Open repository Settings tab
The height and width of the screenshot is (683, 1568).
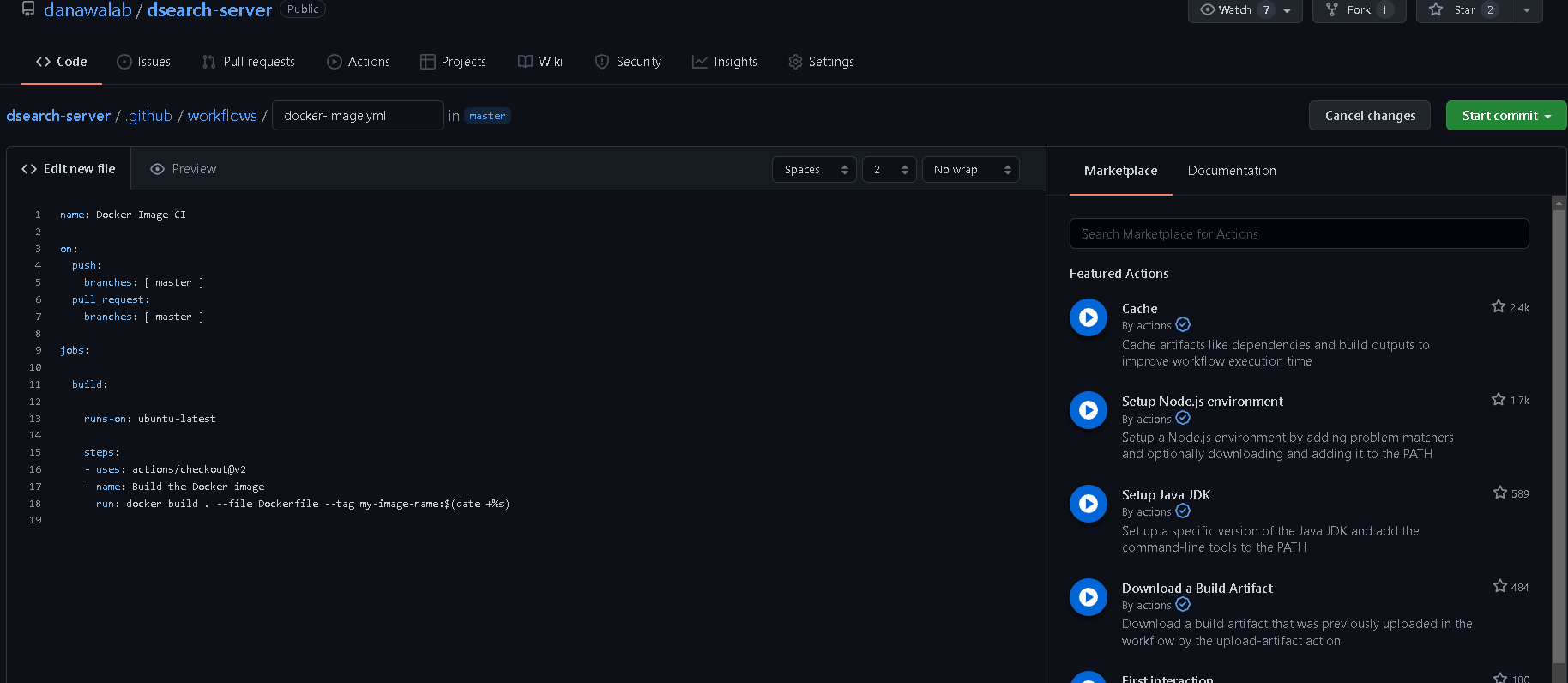[821, 62]
